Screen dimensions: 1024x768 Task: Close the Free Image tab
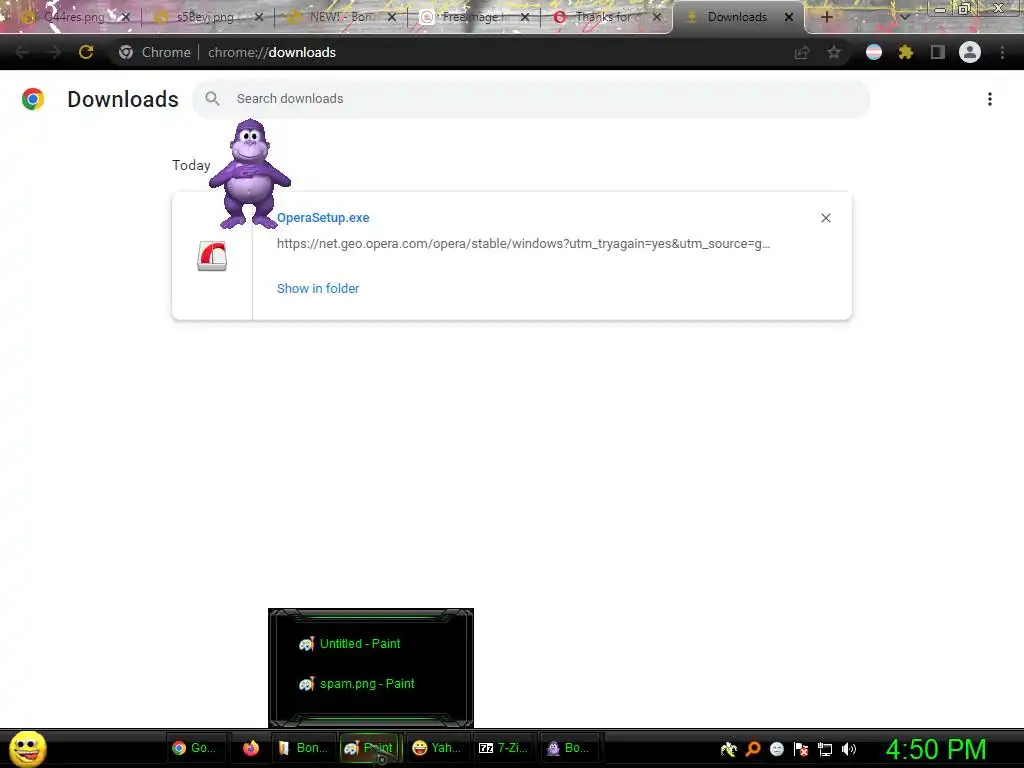tap(525, 17)
